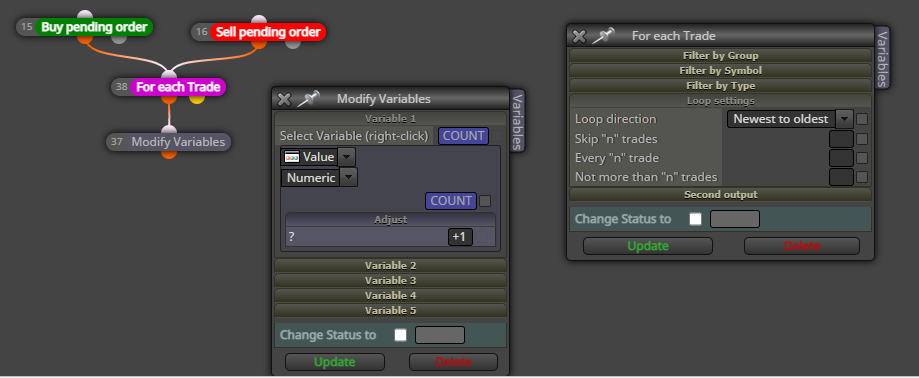The image size is (919, 378).
Task: Click the COUNT value field below Numeric
Action: [x=451, y=200]
